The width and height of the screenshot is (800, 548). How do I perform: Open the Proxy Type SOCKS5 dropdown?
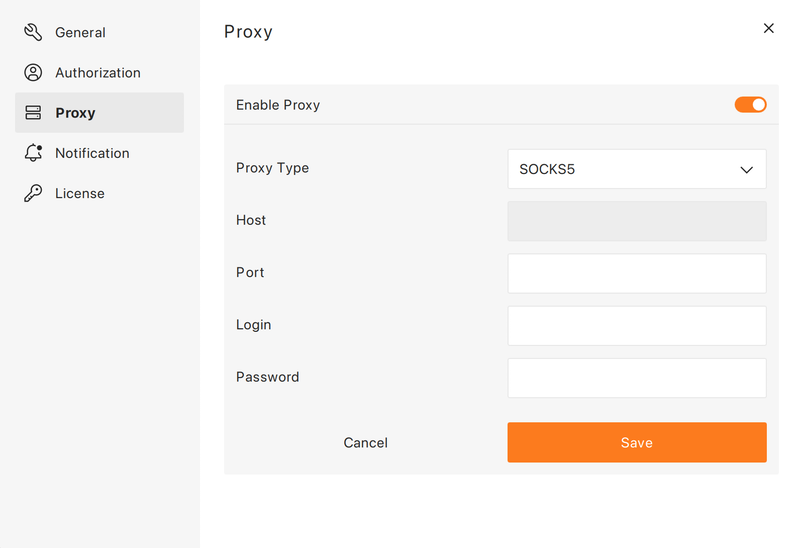point(637,169)
